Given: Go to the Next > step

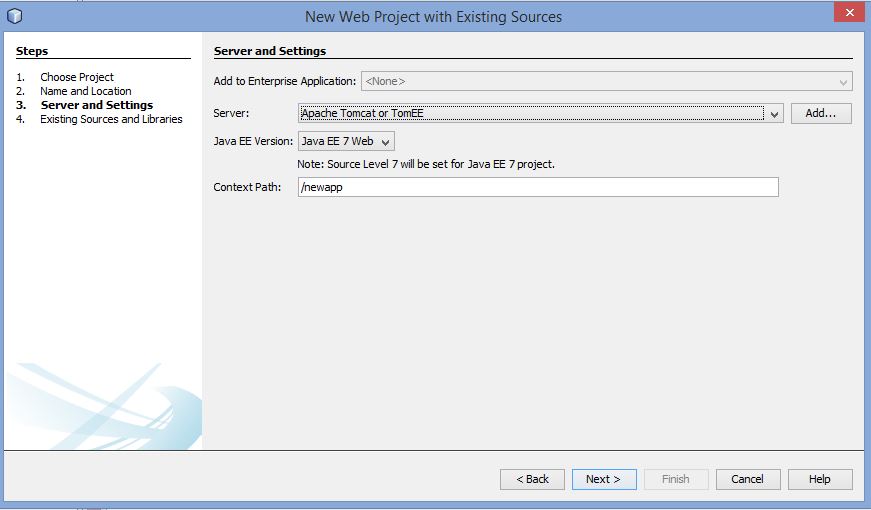Looking at the screenshot, I should coord(604,479).
